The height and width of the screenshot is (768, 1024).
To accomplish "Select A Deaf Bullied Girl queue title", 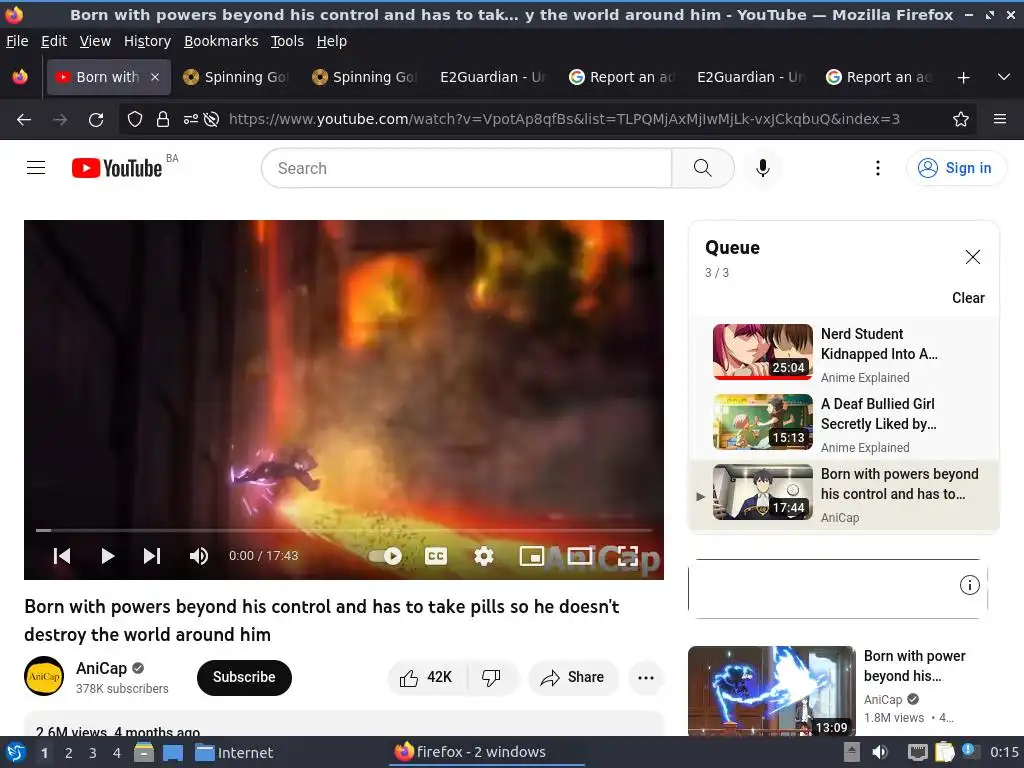I will (878, 413).
